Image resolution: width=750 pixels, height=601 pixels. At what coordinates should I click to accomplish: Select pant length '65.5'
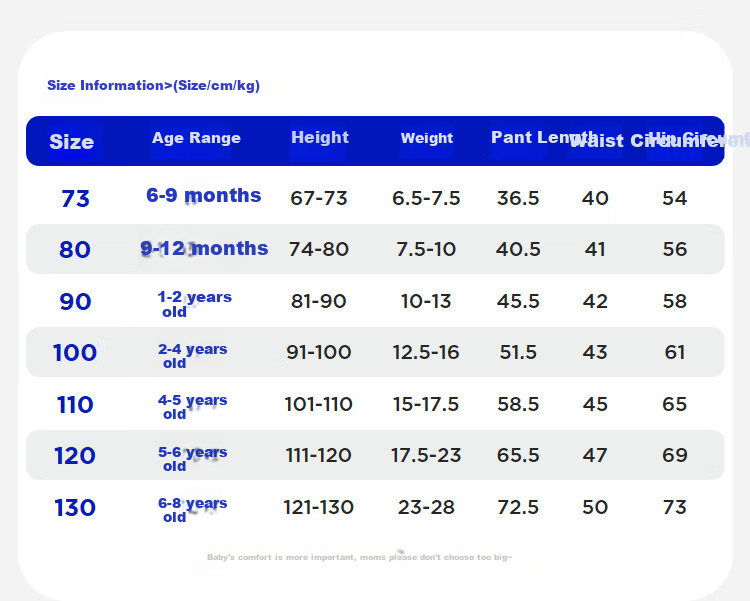pos(518,455)
